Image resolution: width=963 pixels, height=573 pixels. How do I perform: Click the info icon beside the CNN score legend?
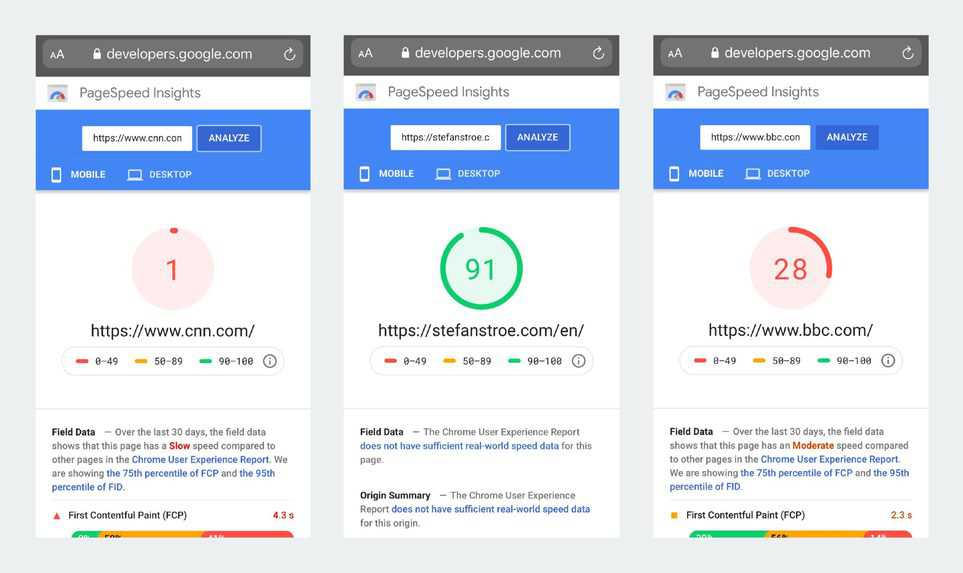270,361
